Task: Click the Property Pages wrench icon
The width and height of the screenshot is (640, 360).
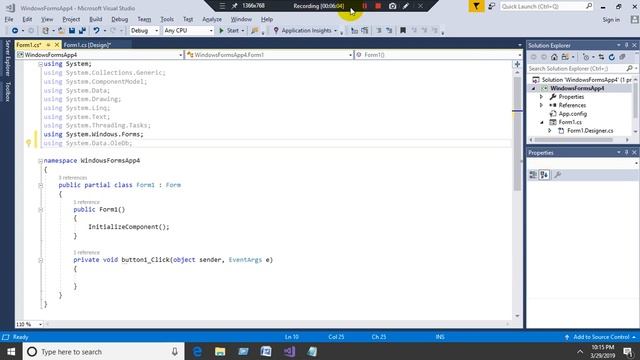Action: point(558,175)
